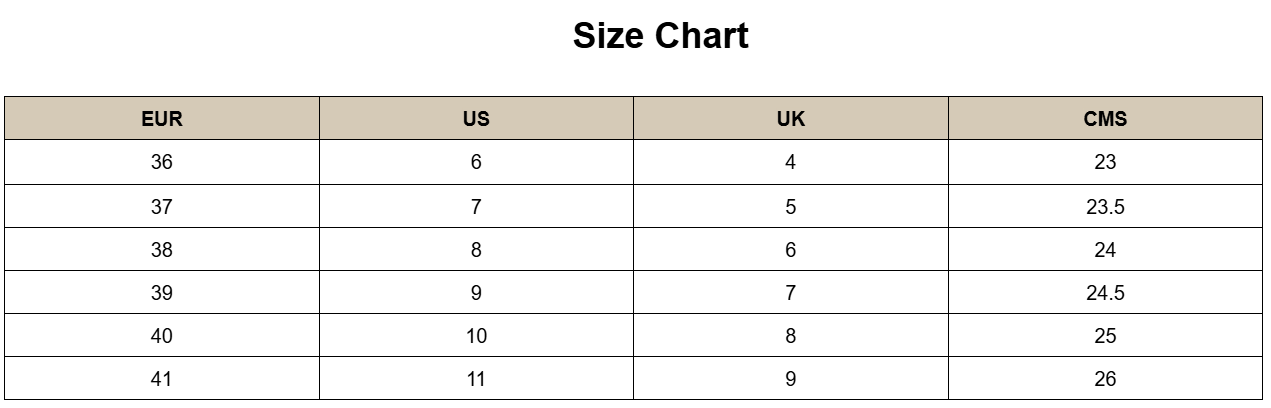1271x408 pixels.
Task: Click the 23.5 centimeters cell
Action: (x=1105, y=207)
